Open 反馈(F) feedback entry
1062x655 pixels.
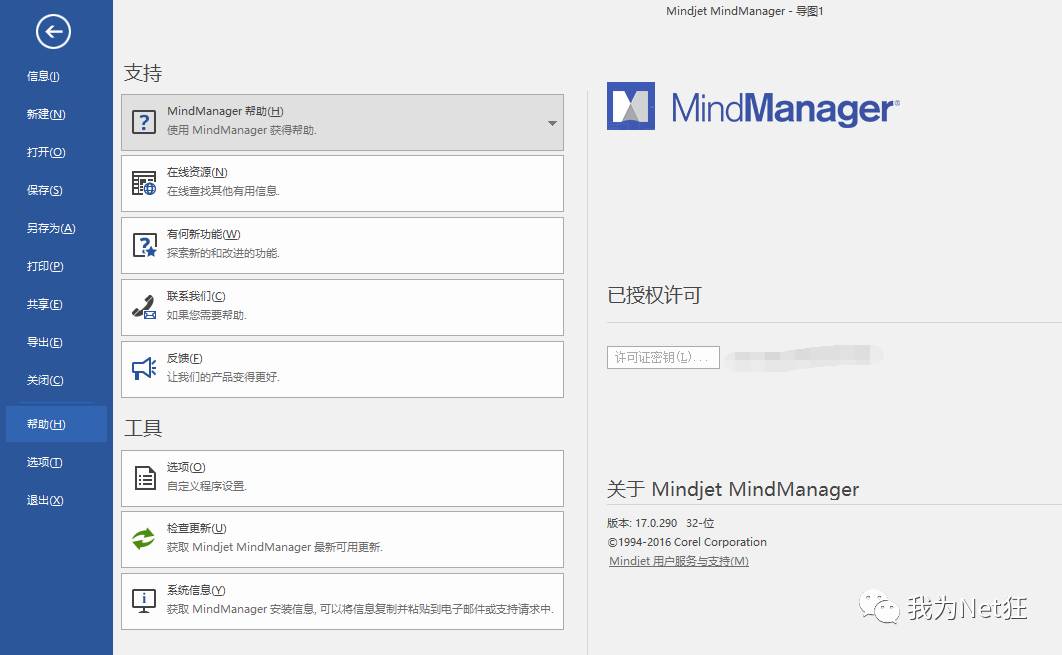342,369
